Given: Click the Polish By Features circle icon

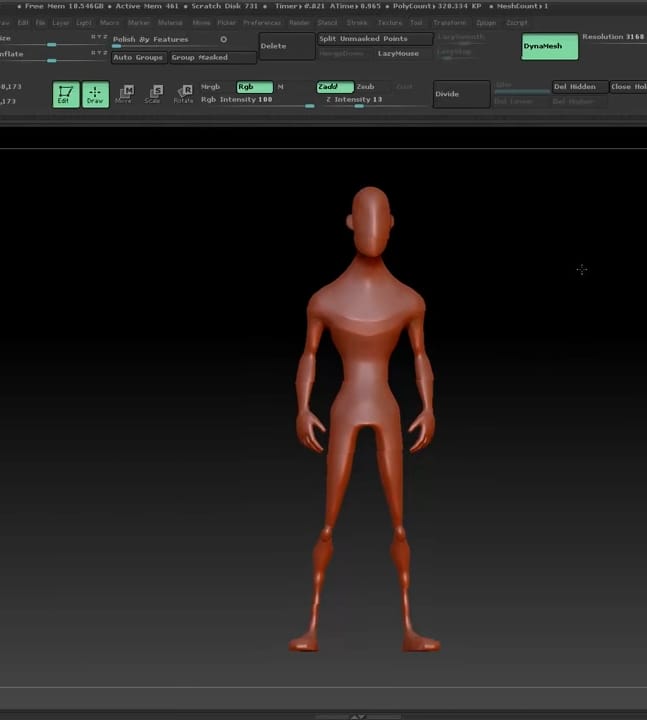Looking at the screenshot, I should [x=224, y=39].
